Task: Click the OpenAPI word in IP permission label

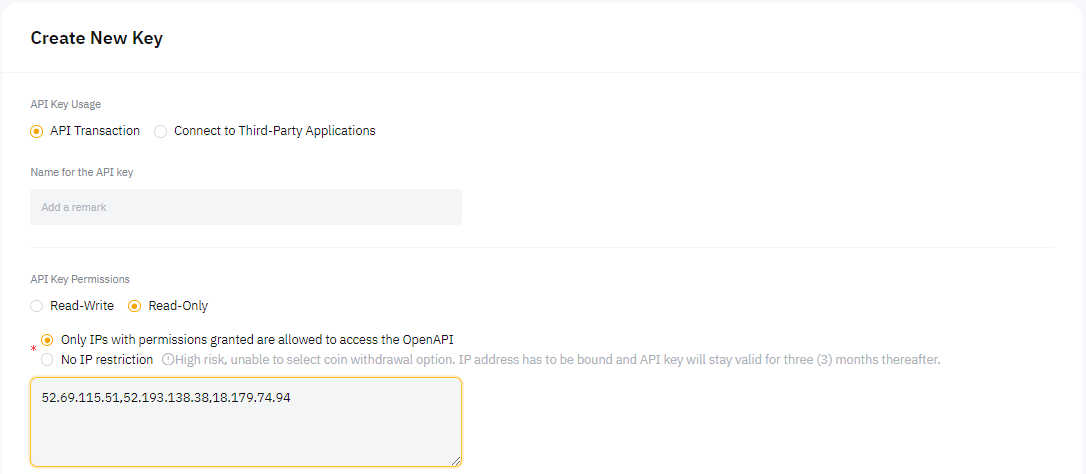Action: click(x=429, y=340)
